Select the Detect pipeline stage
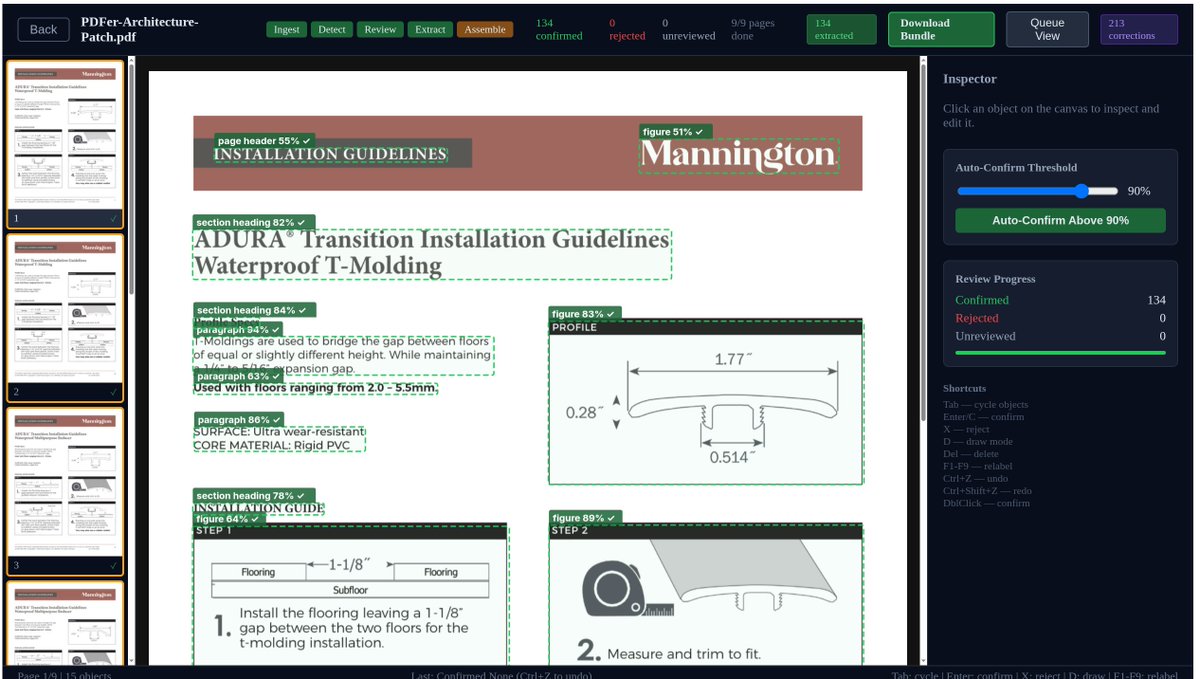The width and height of the screenshot is (1200, 679). [331, 30]
